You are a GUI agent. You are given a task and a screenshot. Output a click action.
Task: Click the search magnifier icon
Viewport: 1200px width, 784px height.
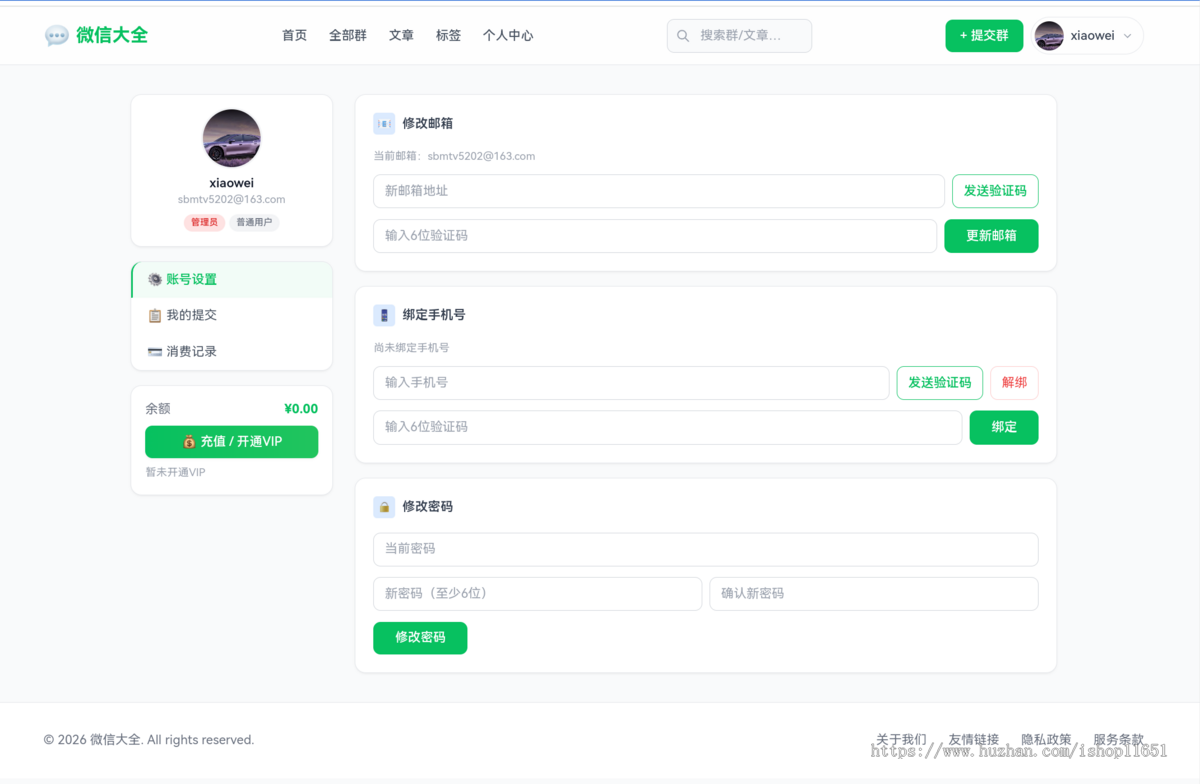(x=683, y=36)
